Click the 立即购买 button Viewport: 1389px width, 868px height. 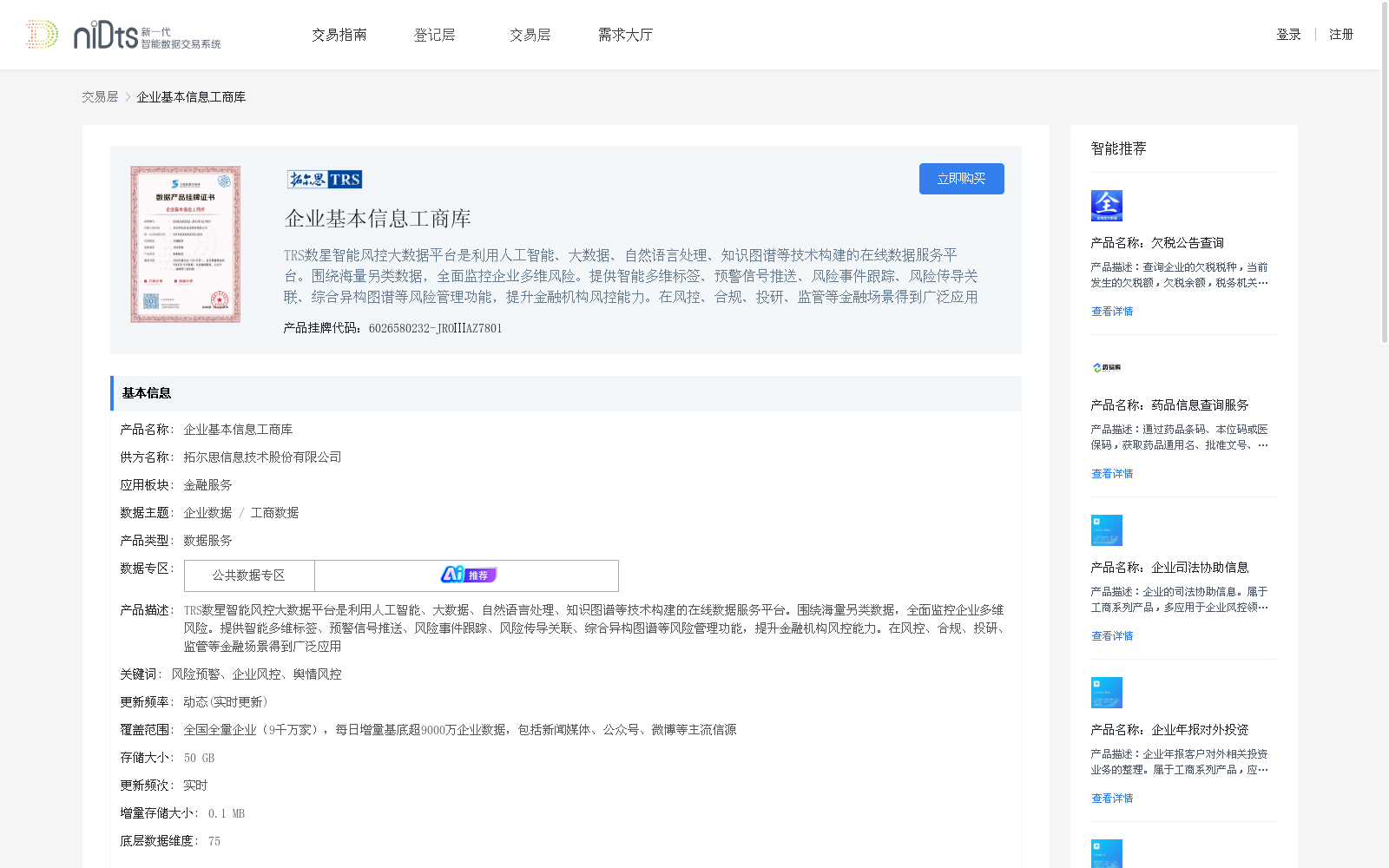click(962, 179)
